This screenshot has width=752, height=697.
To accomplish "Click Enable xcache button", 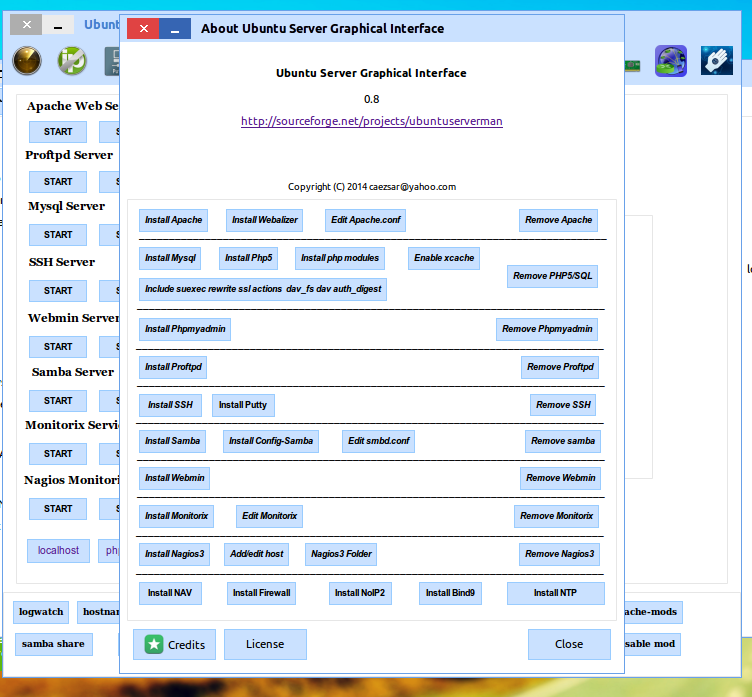I will pyautogui.click(x=444, y=258).
